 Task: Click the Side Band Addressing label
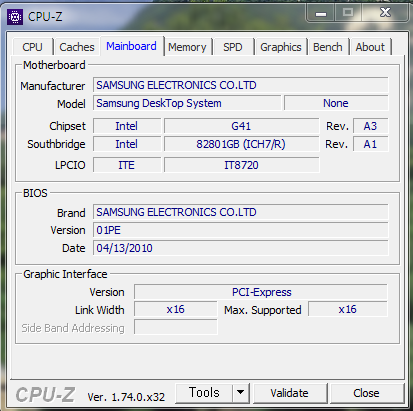click(73, 328)
